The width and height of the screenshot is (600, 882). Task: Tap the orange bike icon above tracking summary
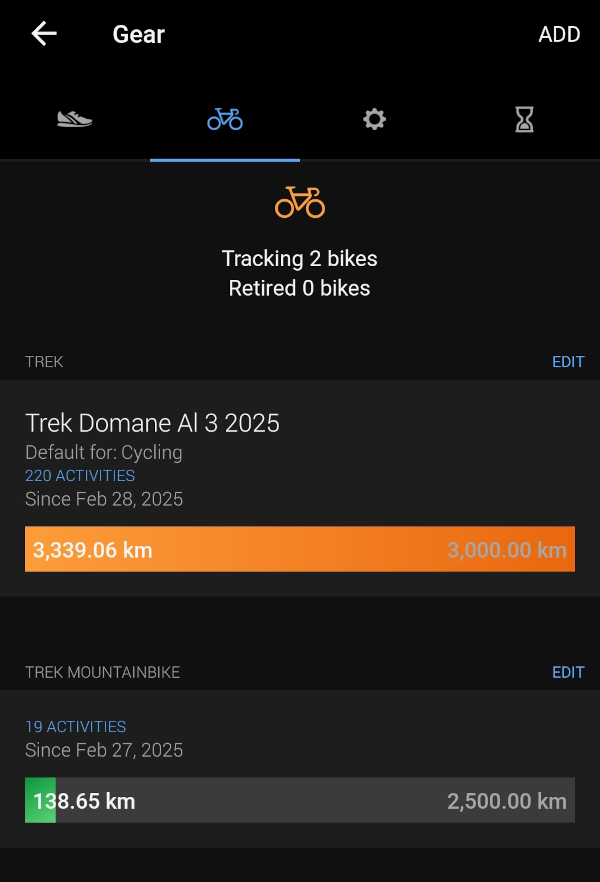[x=299, y=203]
